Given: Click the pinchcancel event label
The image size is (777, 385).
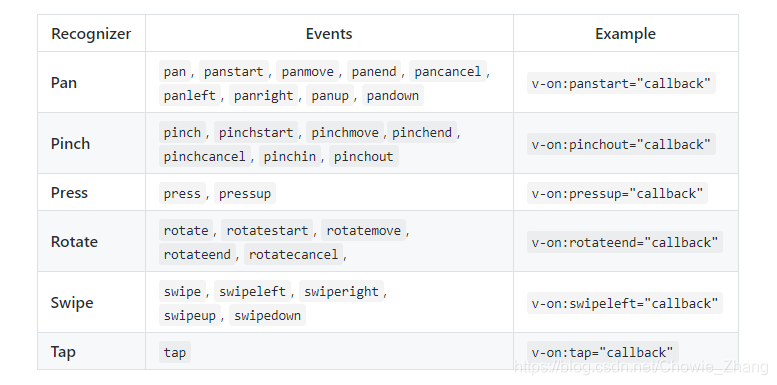Looking at the screenshot, I should point(205,156).
